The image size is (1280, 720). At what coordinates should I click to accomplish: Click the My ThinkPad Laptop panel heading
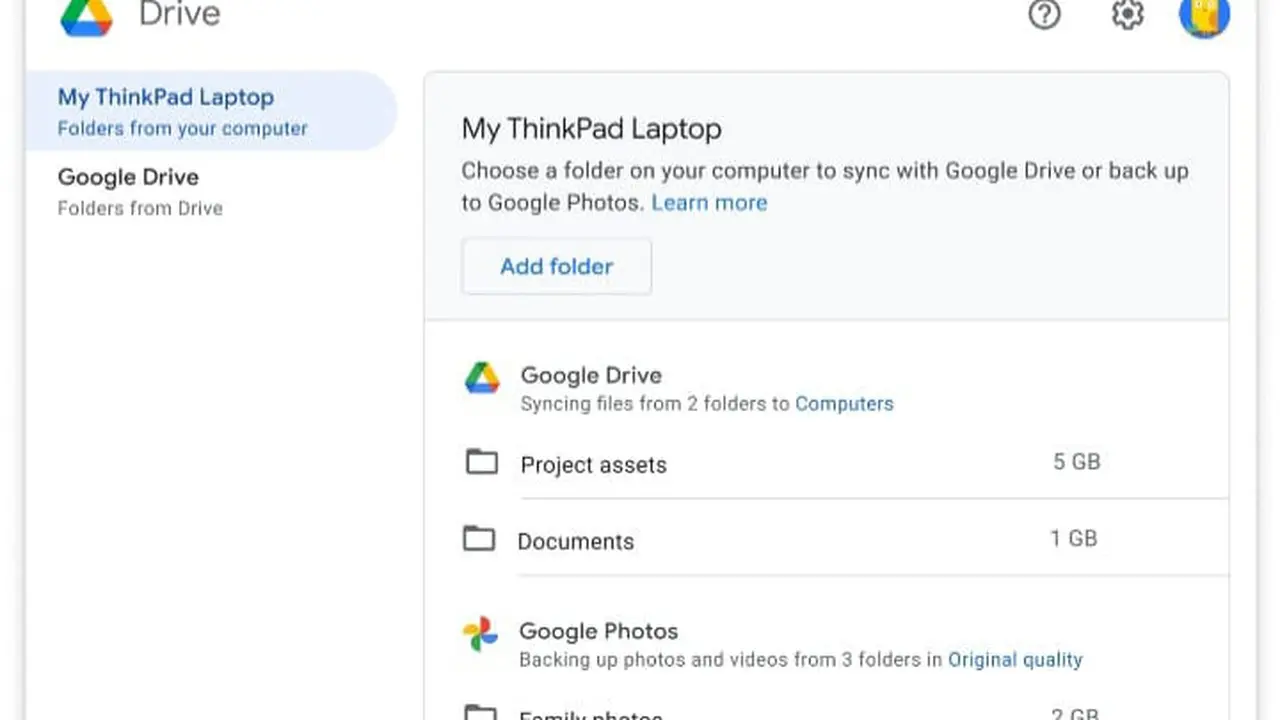pyautogui.click(x=591, y=129)
